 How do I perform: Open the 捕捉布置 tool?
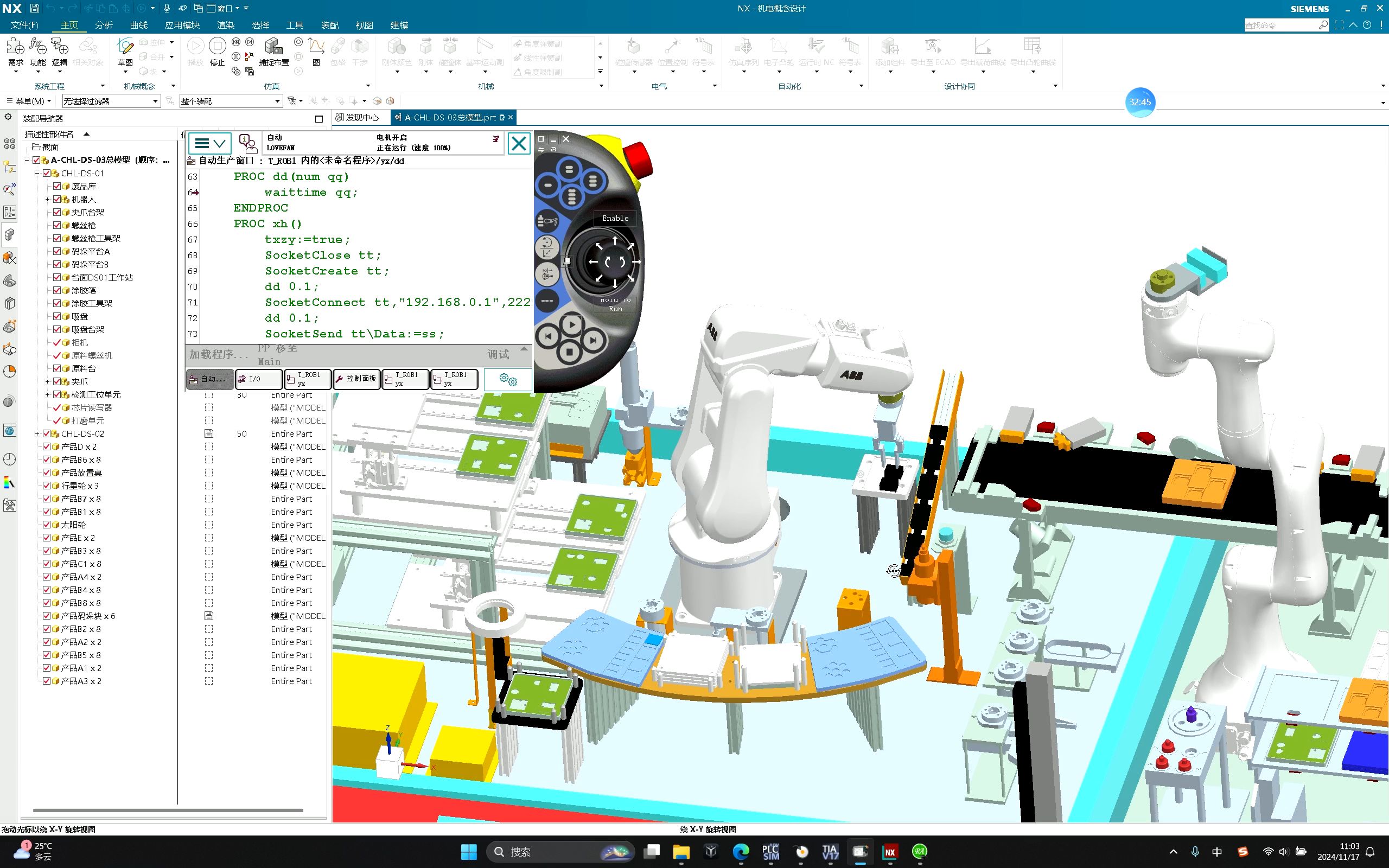274,51
